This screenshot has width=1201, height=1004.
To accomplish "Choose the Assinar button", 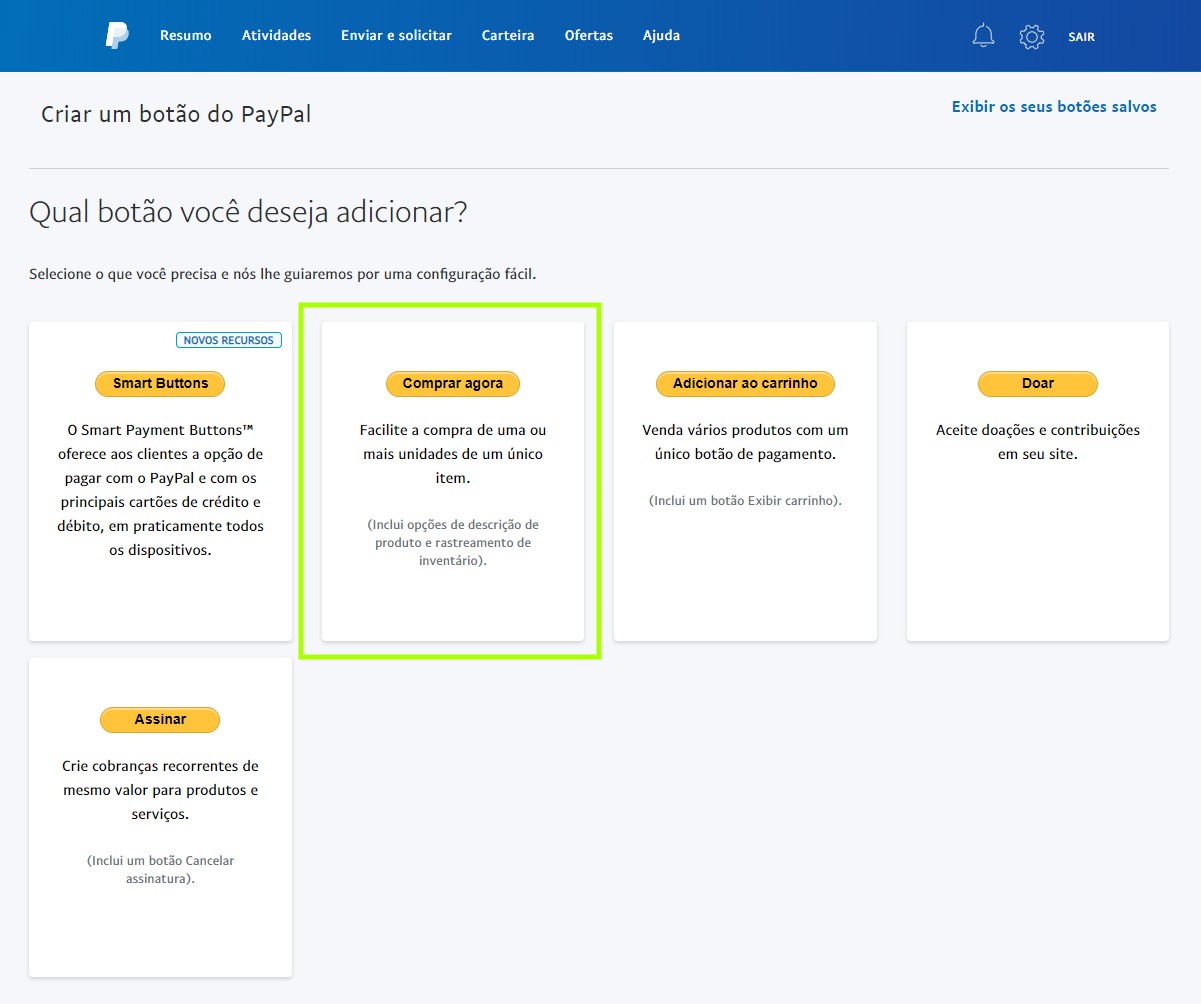I will [160, 720].
